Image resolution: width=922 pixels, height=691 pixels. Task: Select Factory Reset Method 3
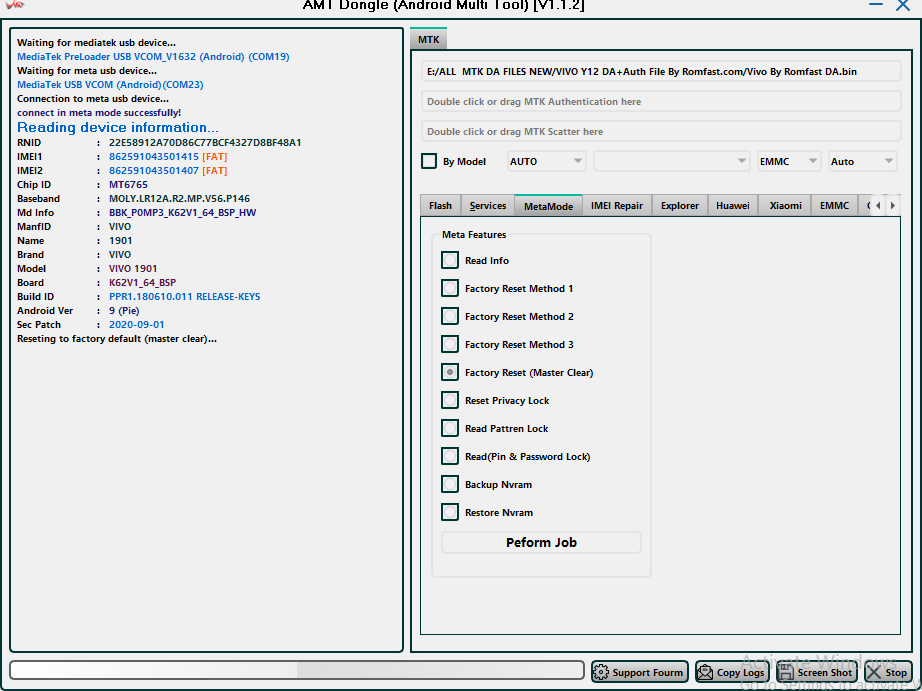[x=450, y=344]
